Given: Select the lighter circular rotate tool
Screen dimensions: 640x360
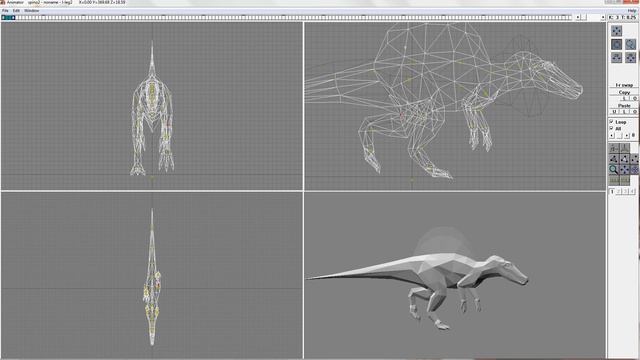Looking at the screenshot, I should point(630,44).
